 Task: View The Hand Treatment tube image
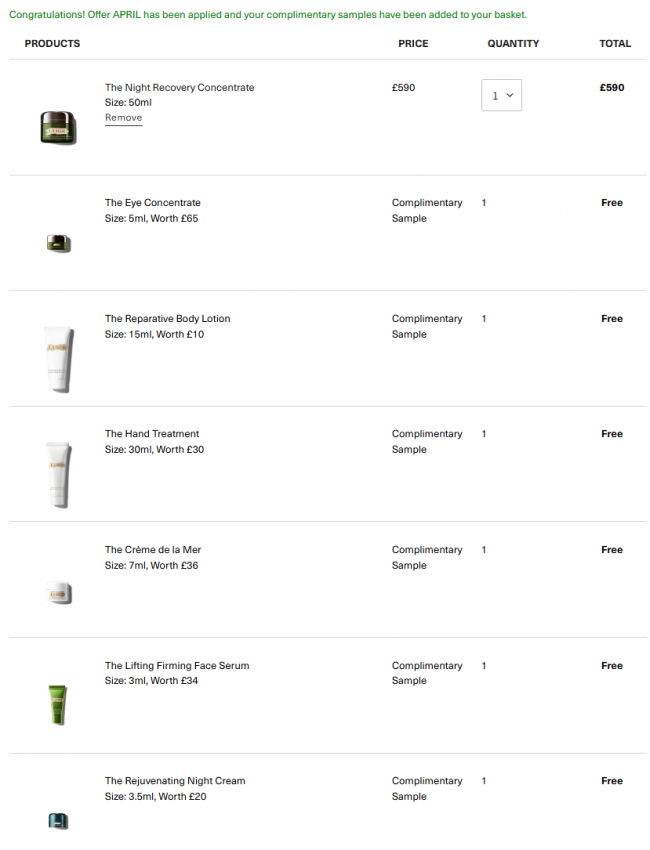[59, 474]
